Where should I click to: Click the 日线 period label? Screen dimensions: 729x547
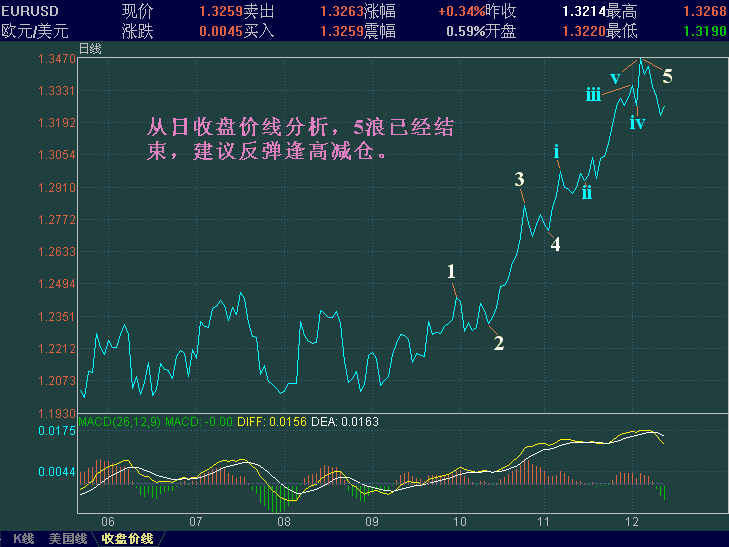[x=90, y=49]
